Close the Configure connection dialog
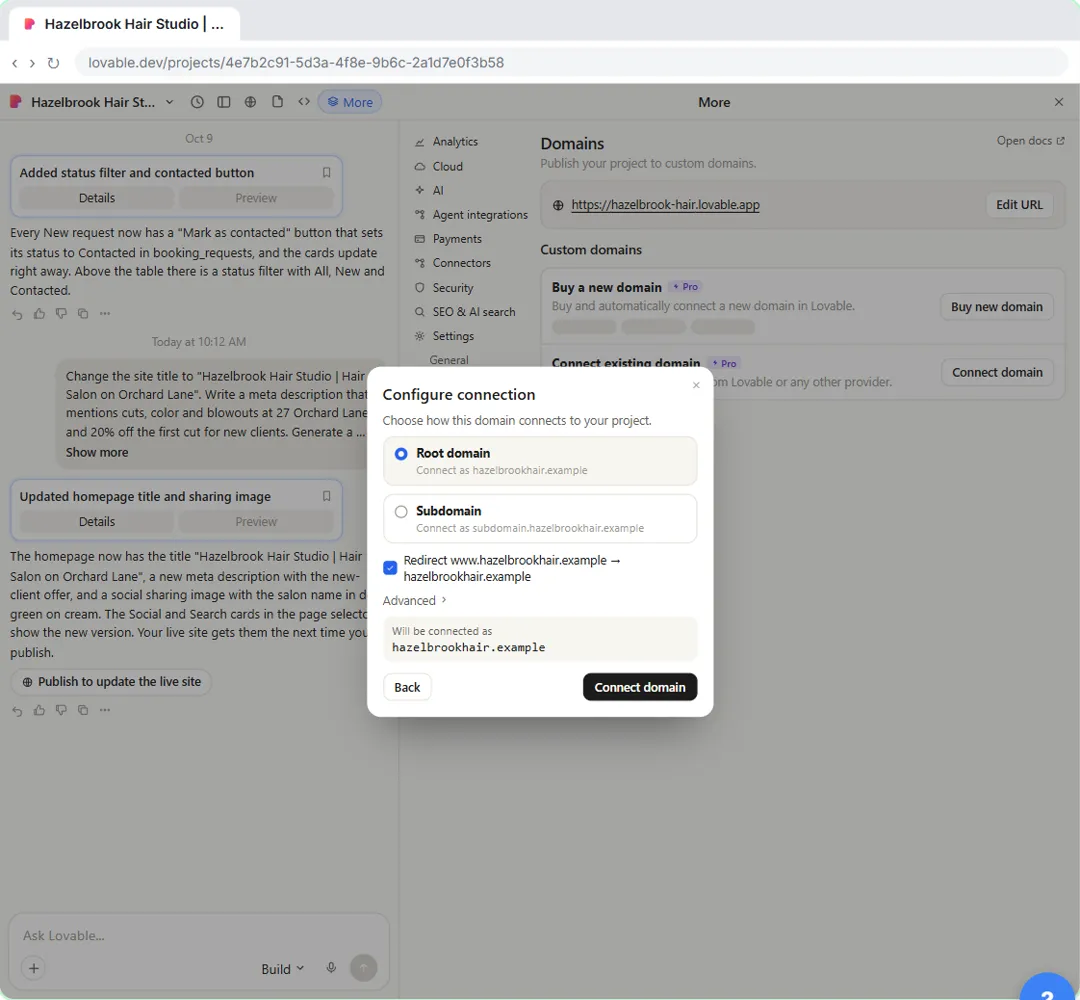1080x1000 pixels. point(696,385)
